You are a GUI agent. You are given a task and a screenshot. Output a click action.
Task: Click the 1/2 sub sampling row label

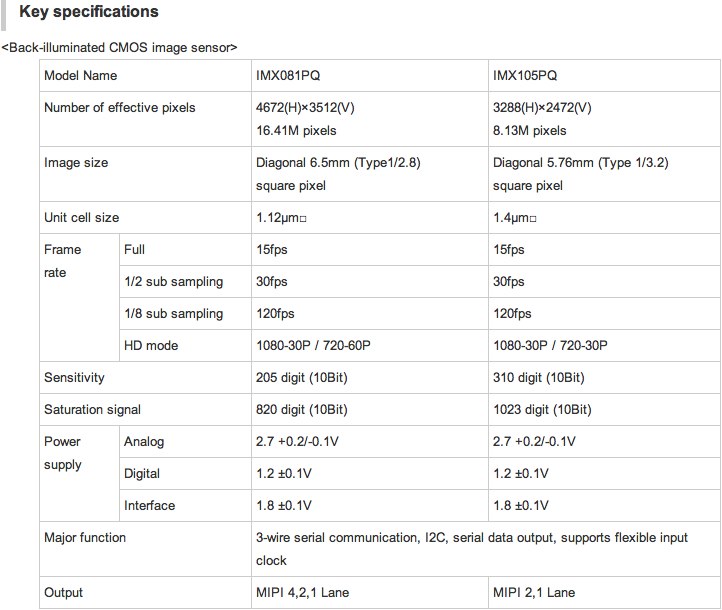pos(173,282)
